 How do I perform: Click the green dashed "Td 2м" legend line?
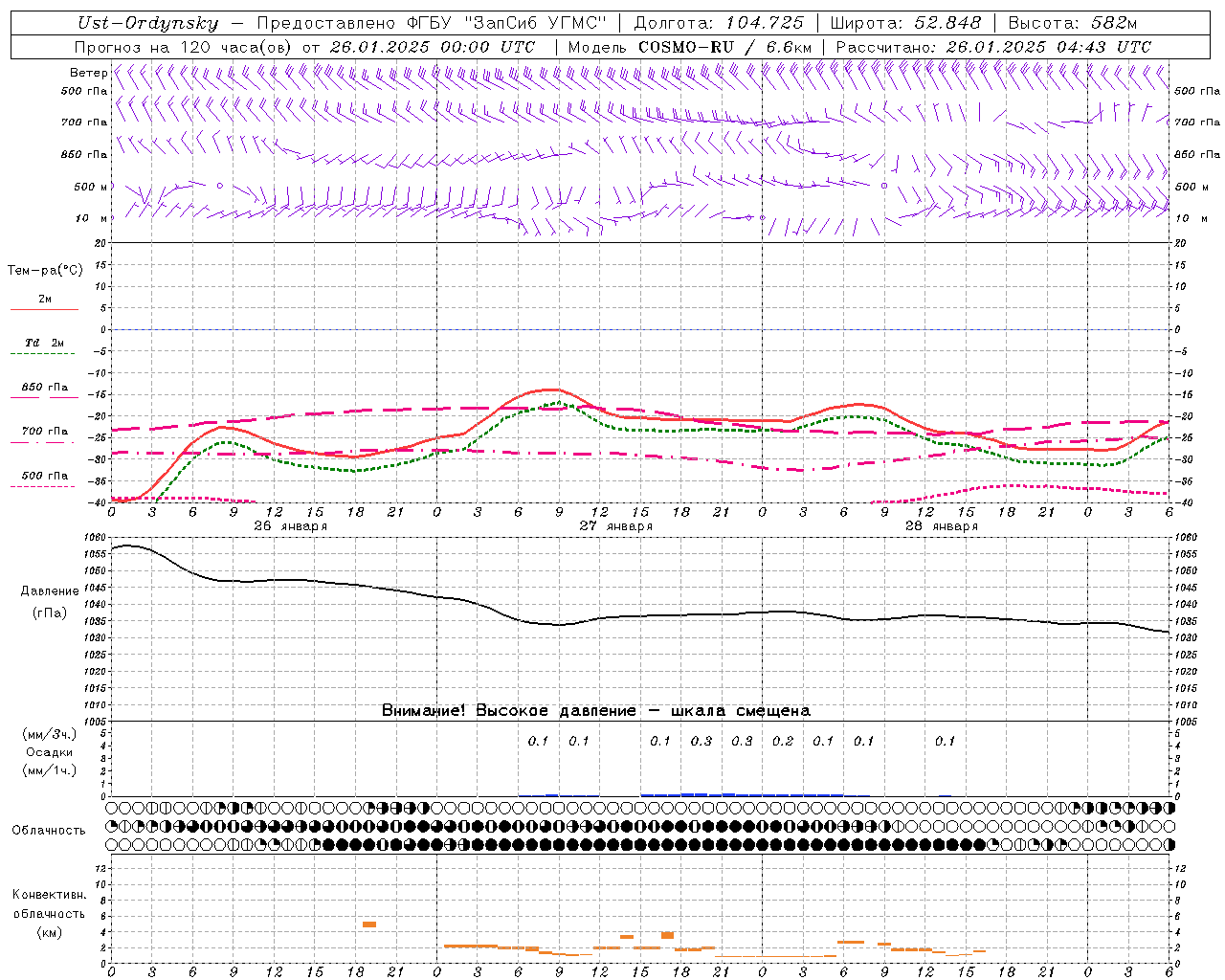(x=43, y=353)
